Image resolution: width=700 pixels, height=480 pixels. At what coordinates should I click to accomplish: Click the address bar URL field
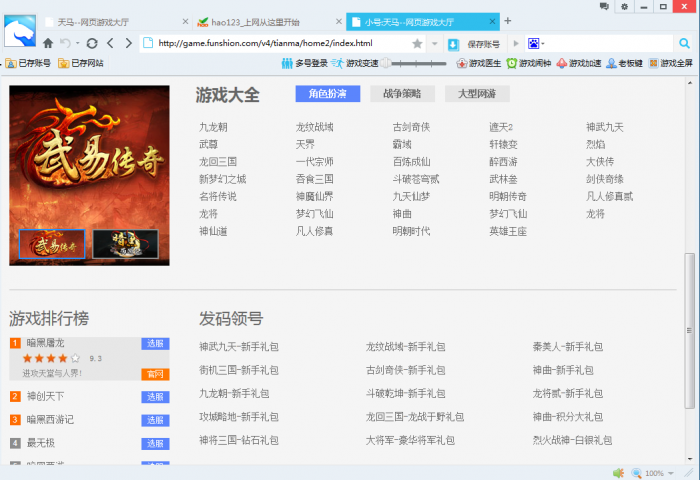(281, 43)
